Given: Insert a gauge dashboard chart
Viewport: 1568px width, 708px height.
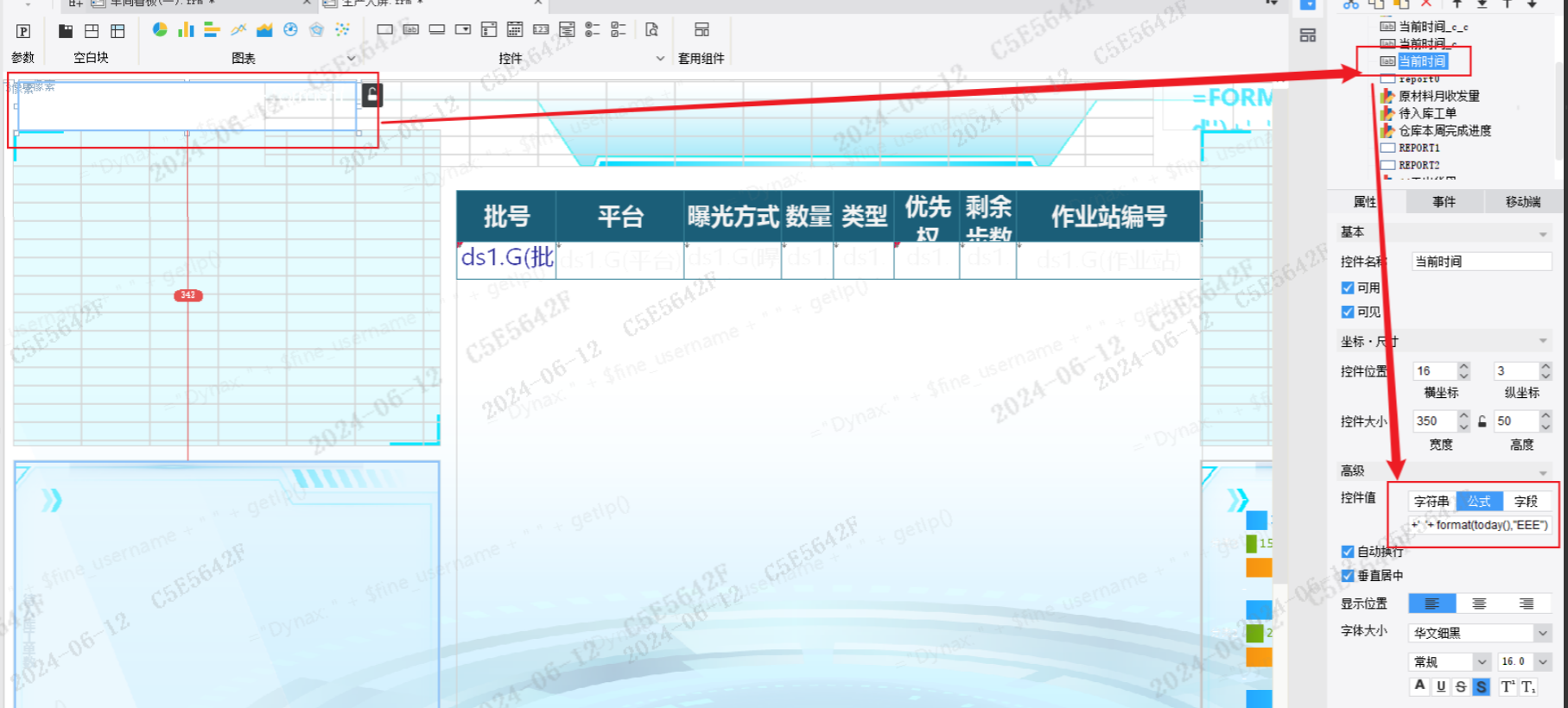Looking at the screenshot, I should (290, 30).
